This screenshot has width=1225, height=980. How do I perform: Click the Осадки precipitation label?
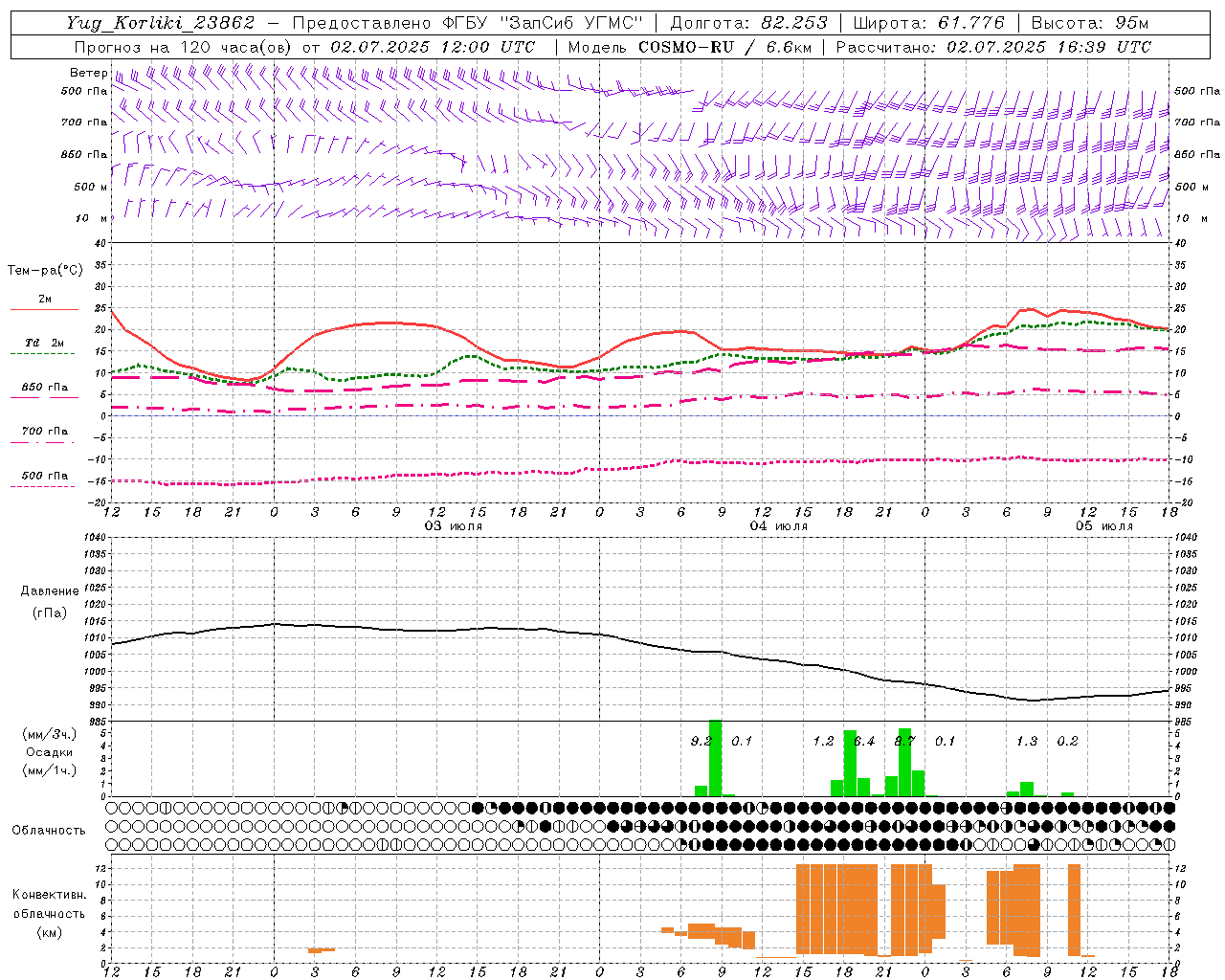tap(50, 752)
